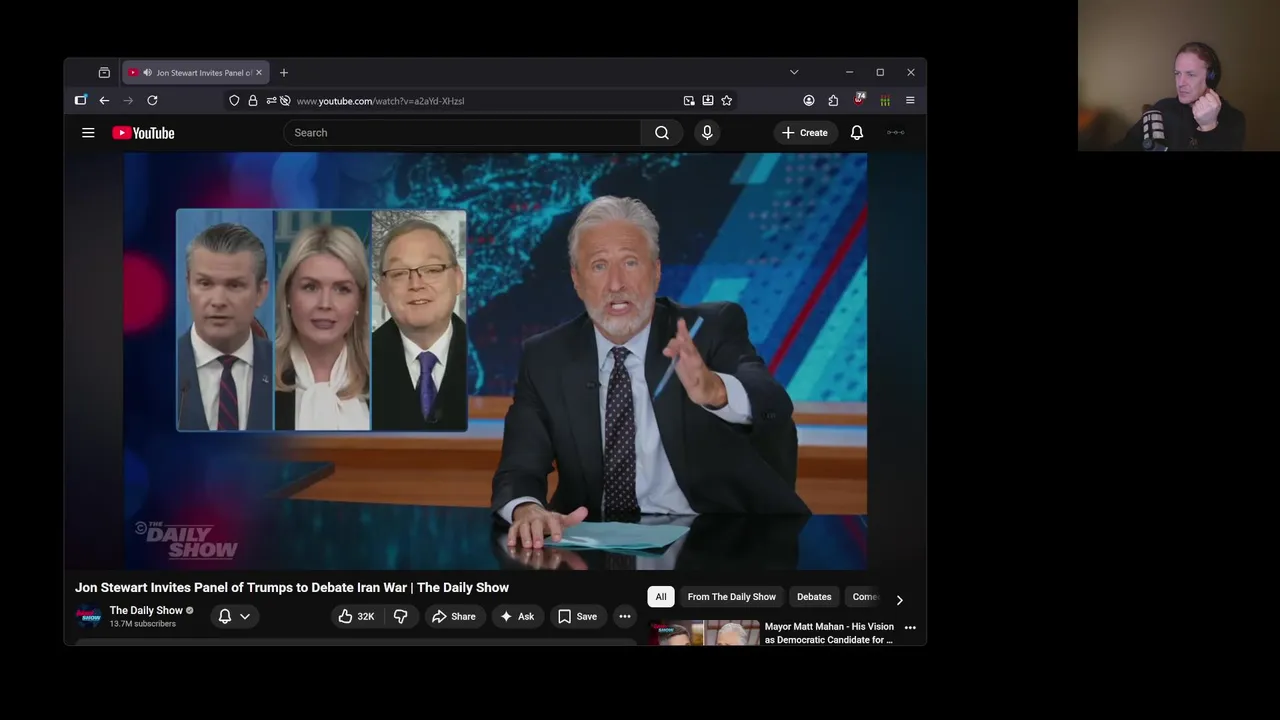Open browser sidebar toggle icon
The image size is (1280, 720).
coord(81,100)
